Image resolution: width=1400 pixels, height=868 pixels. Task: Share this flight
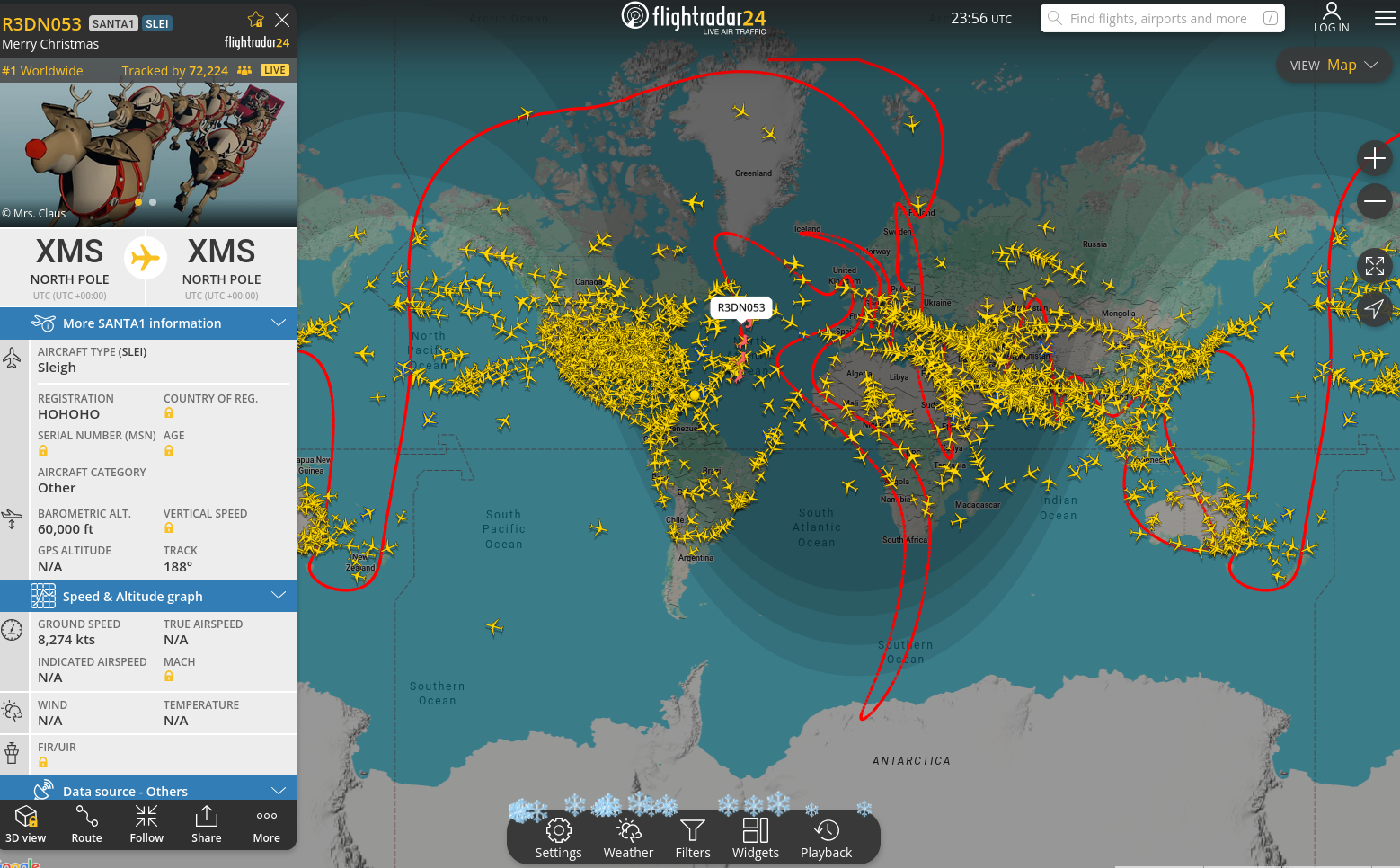[x=207, y=824]
